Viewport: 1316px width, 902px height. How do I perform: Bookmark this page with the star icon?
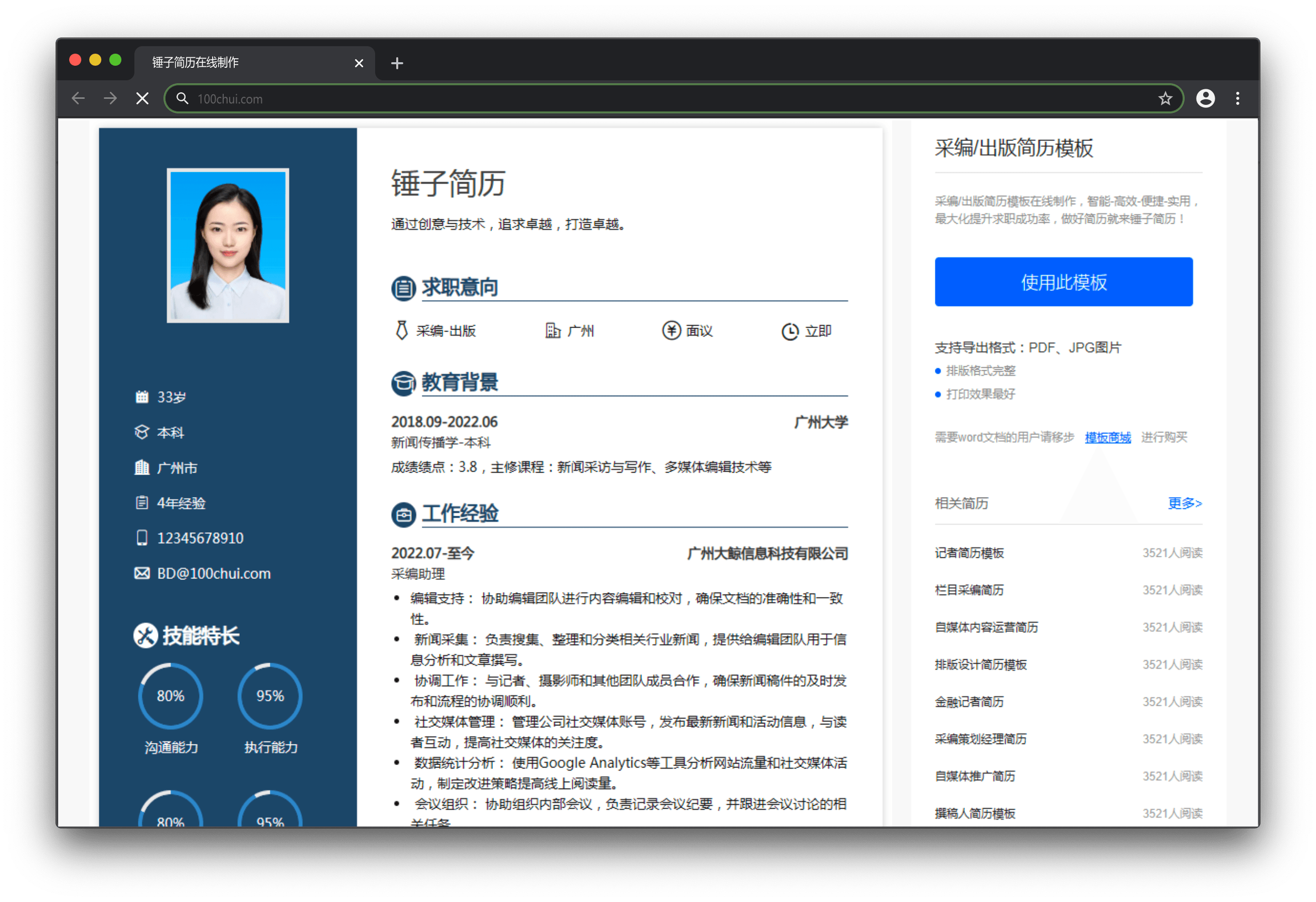[x=1165, y=99]
